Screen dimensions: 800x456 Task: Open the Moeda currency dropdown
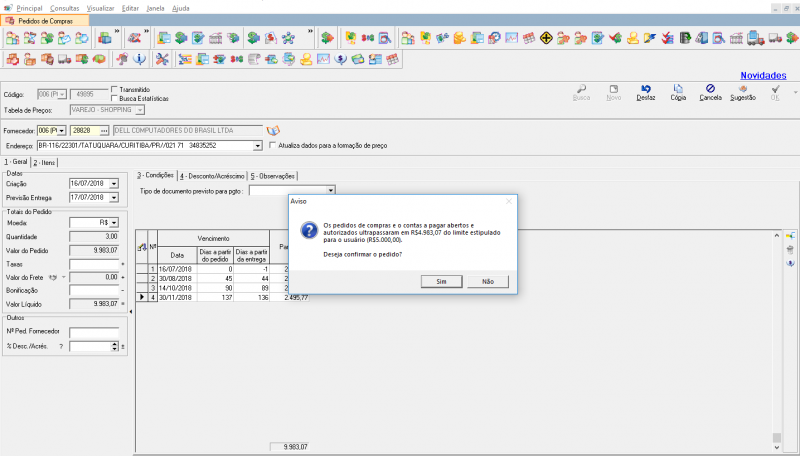pos(114,222)
